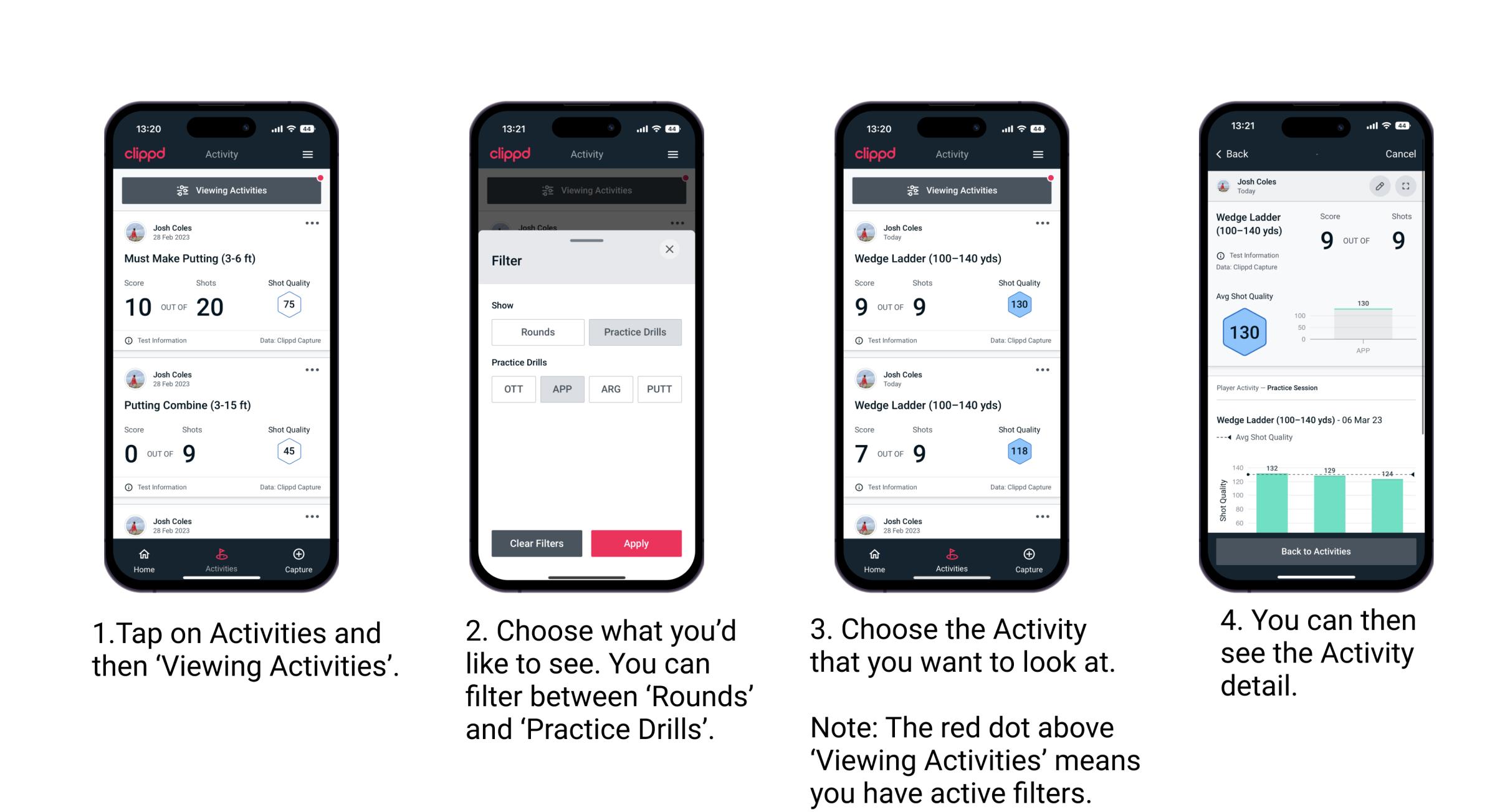
Task: Tap 'Clear Filters' button in filter panel
Action: coord(536,543)
